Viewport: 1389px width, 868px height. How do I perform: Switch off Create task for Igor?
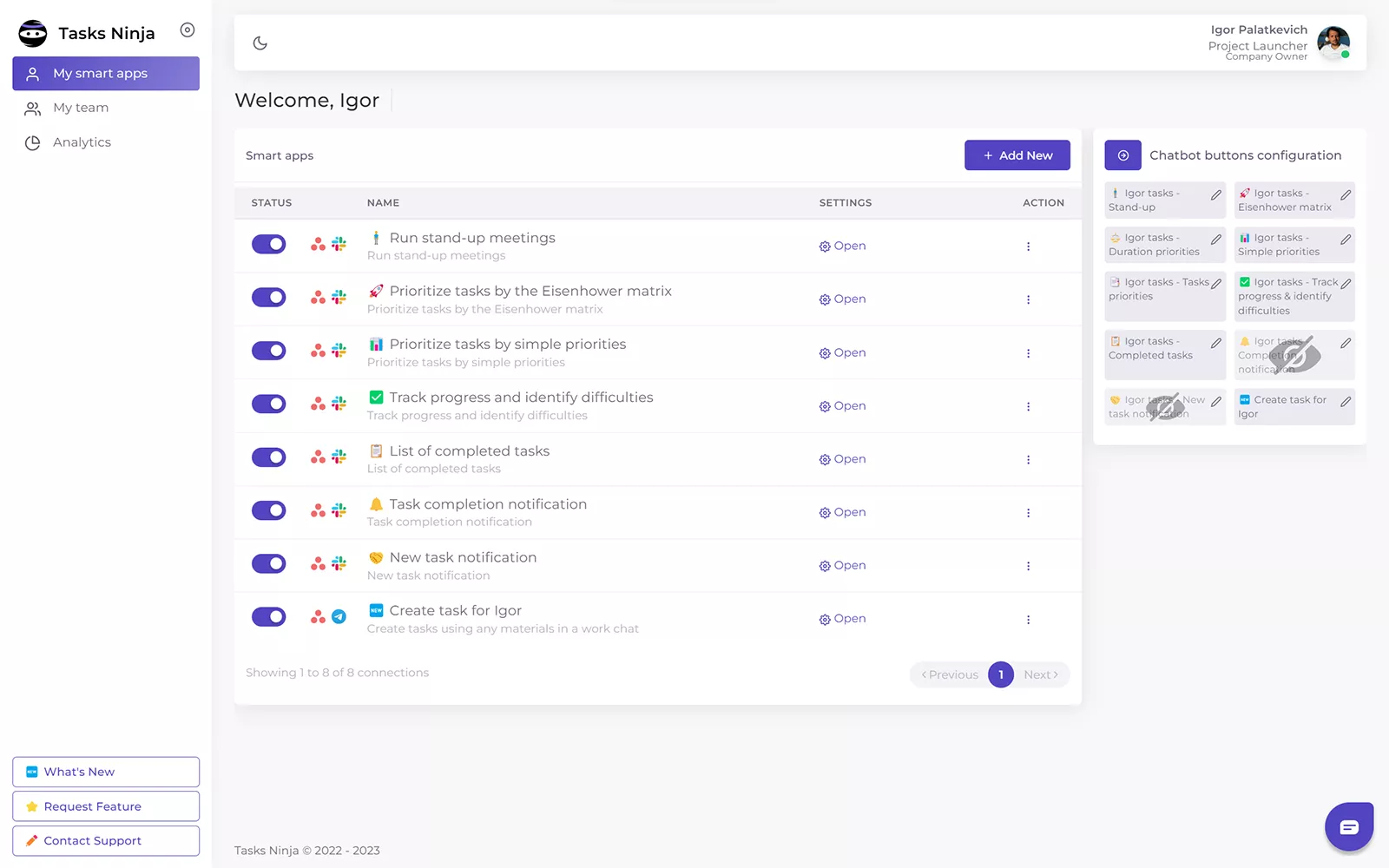pos(268,617)
